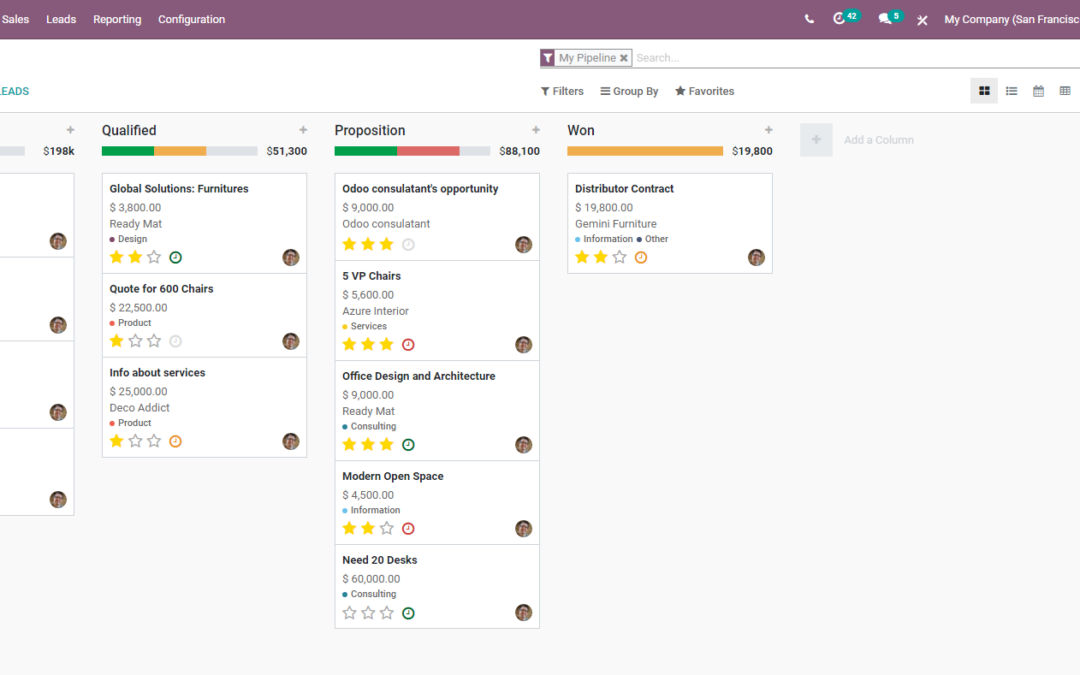This screenshot has height=675, width=1080.
Task: Open the Configuration menu
Action: coord(191,19)
